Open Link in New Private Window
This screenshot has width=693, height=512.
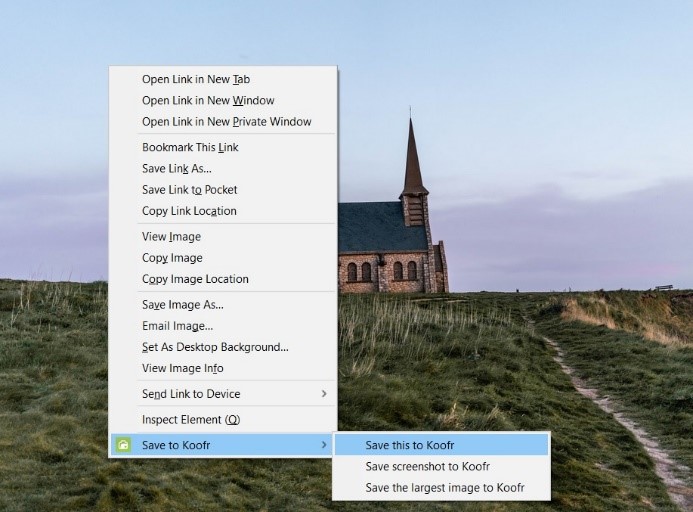pos(226,122)
